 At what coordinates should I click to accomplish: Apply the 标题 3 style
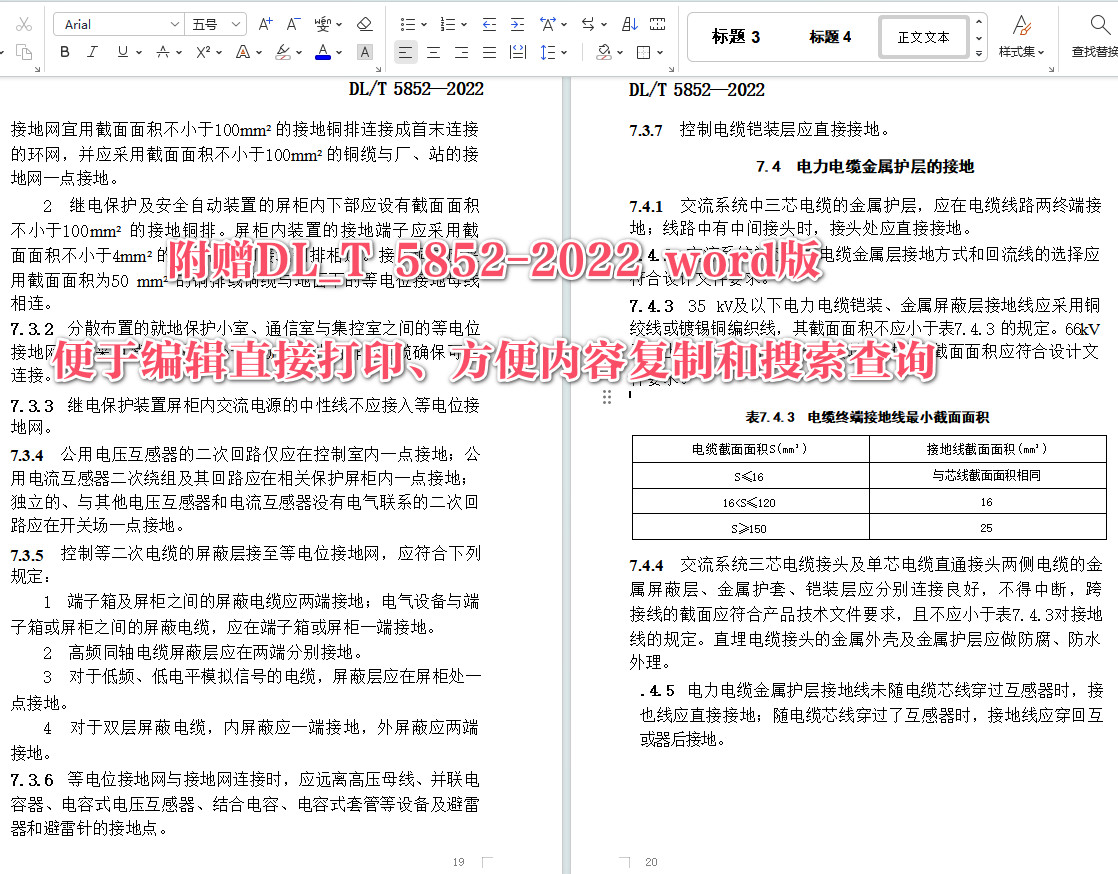[x=735, y=36]
